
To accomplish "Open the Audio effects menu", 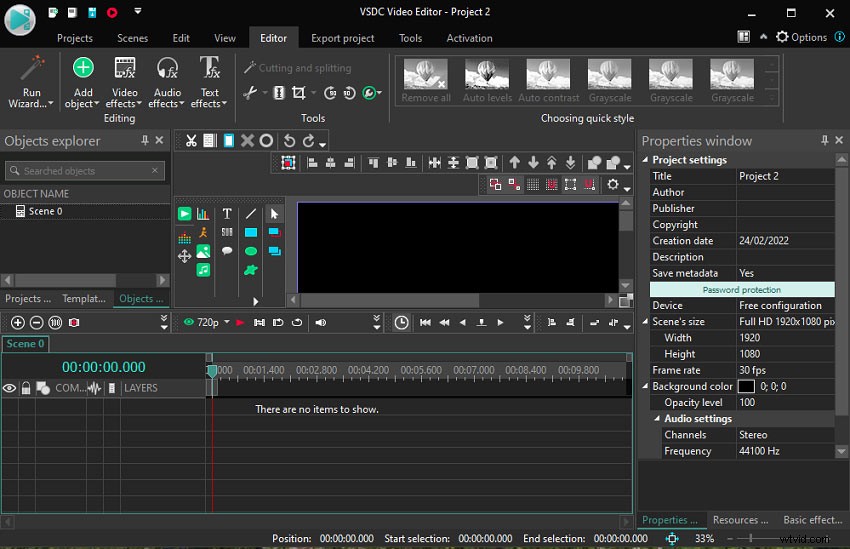I will (x=167, y=80).
